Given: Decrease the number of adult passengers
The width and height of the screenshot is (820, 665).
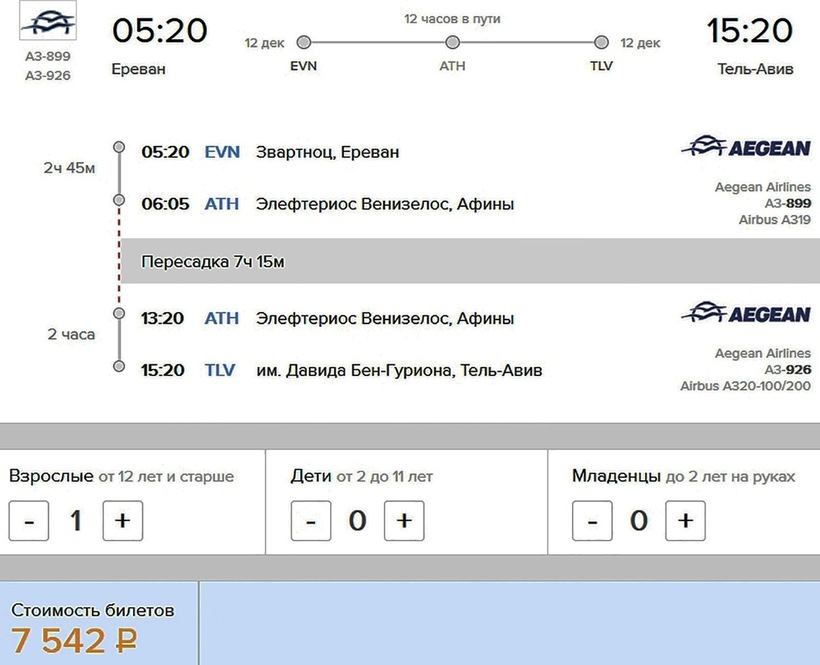Looking at the screenshot, I should click(29, 521).
